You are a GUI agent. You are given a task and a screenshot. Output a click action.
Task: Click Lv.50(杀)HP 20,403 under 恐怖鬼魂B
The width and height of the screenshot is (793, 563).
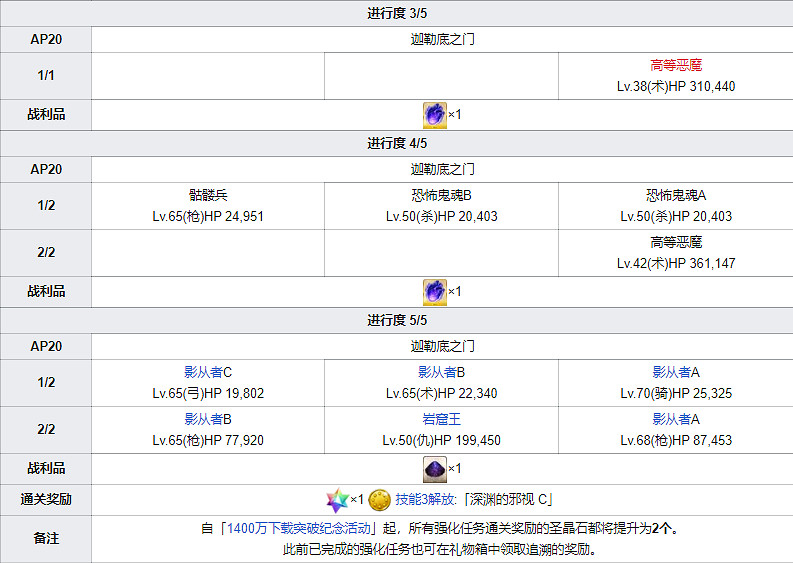click(442, 216)
